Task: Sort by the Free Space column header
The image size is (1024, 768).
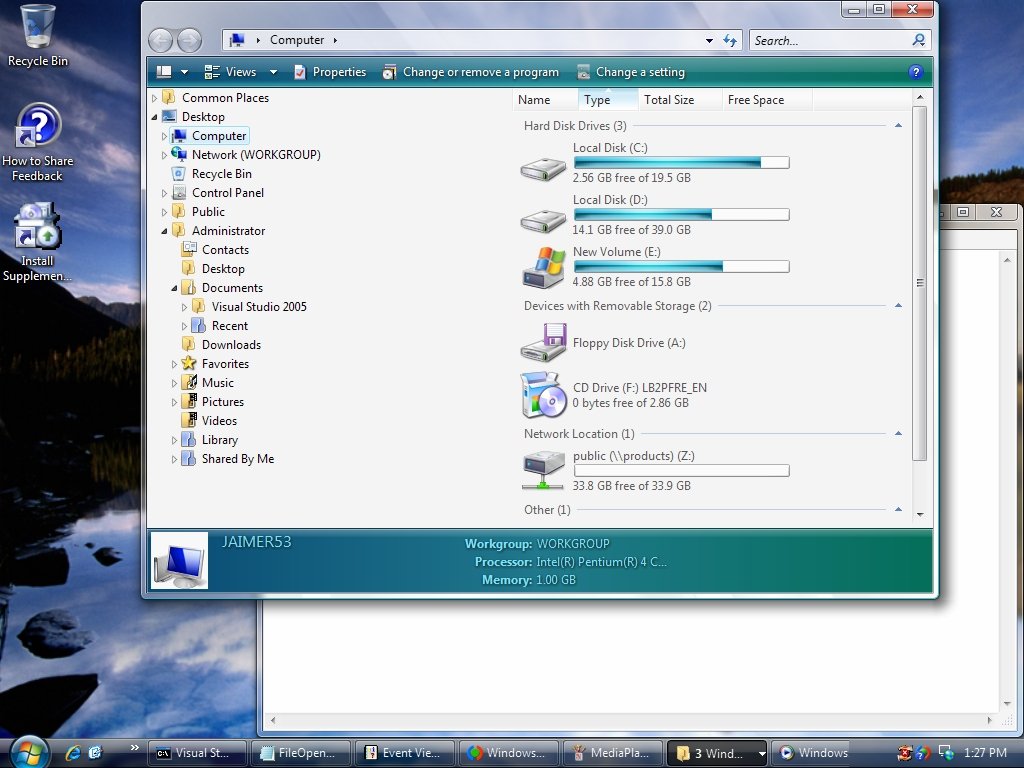Action: click(x=756, y=100)
